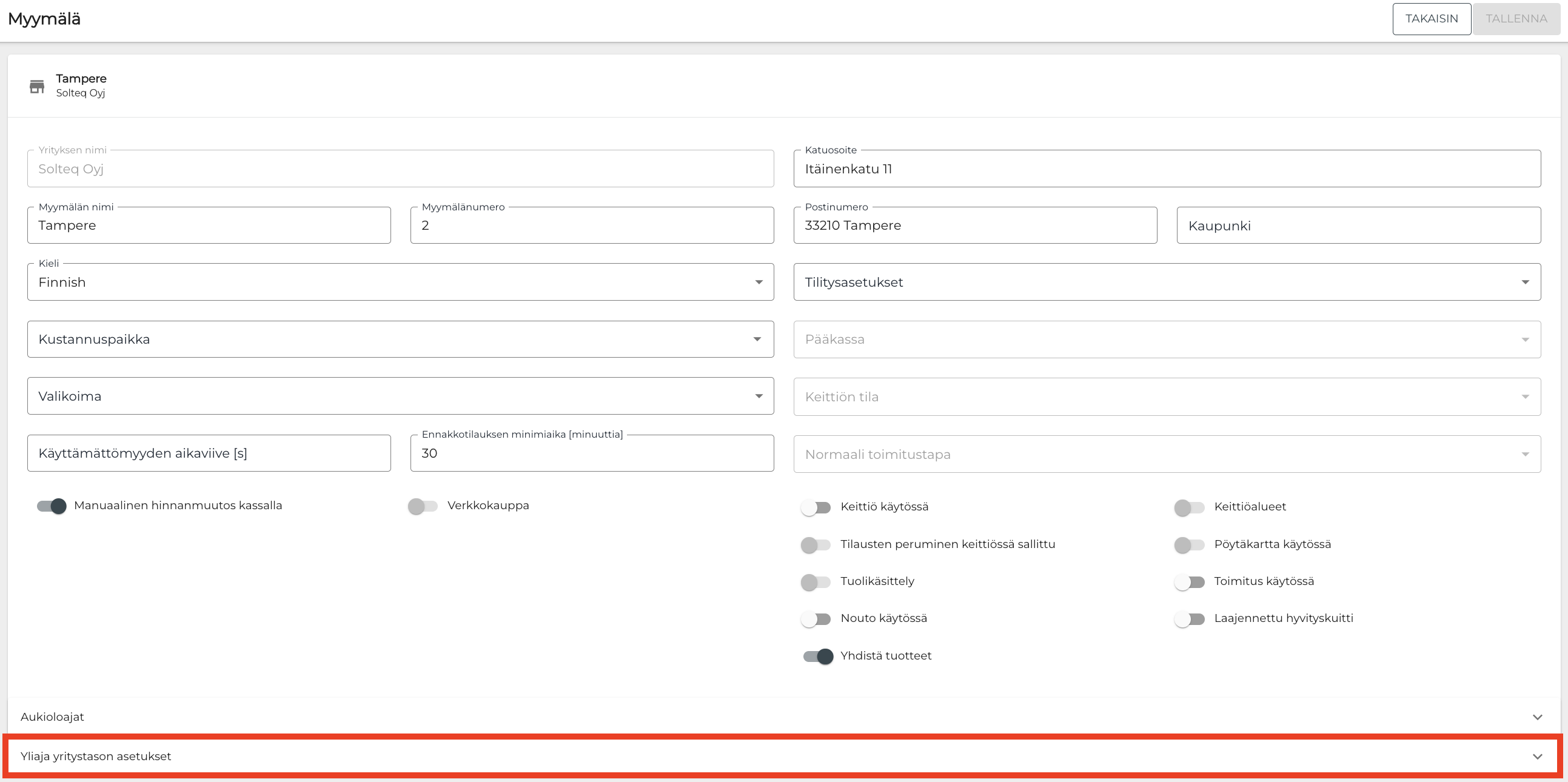The height and width of the screenshot is (782, 1568).
Task: Click the Kustannuspaikka dropdown arrow icon
Action: 757,339
